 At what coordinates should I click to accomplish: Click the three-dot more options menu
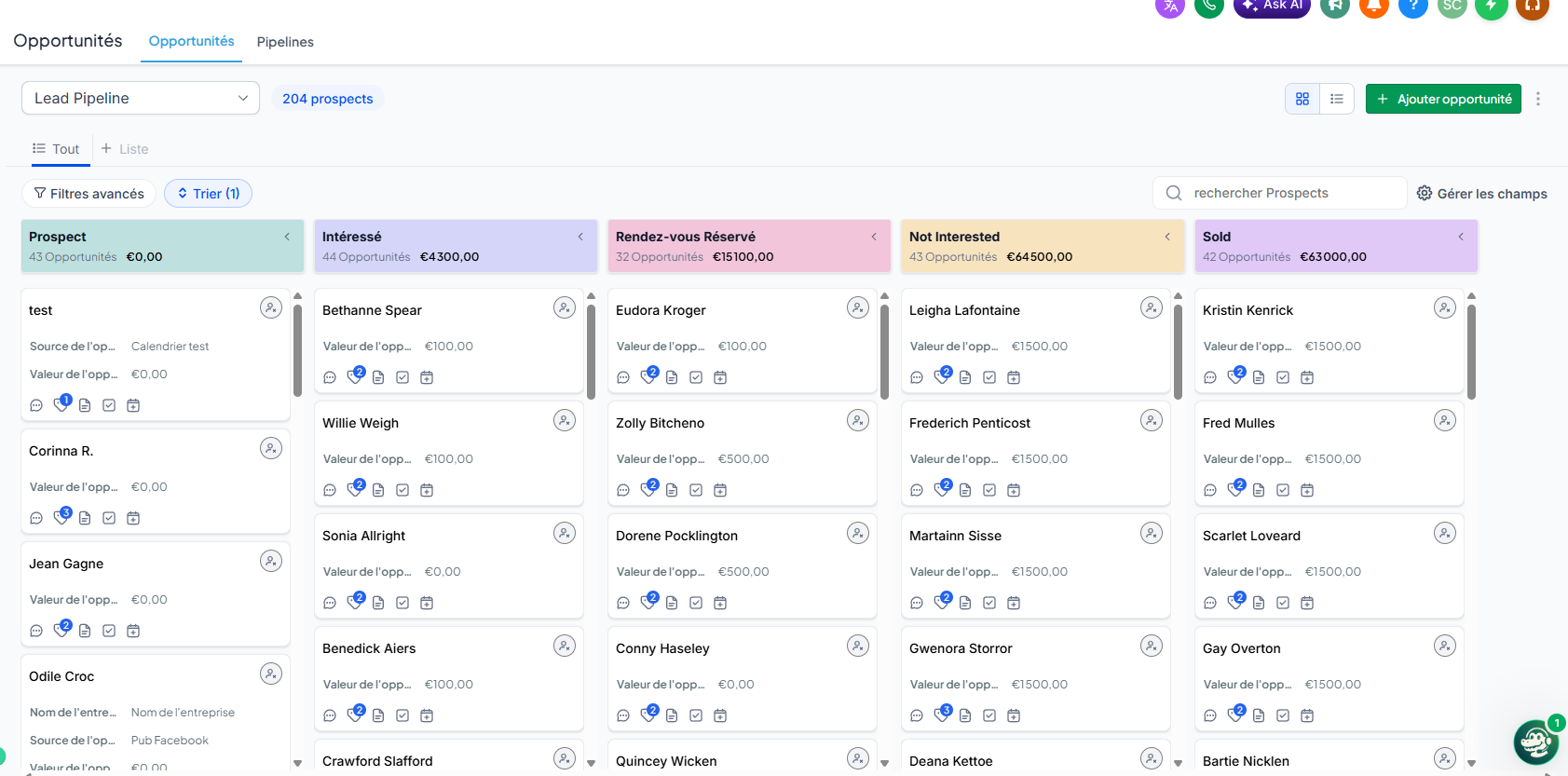[x=1538, y=99]
